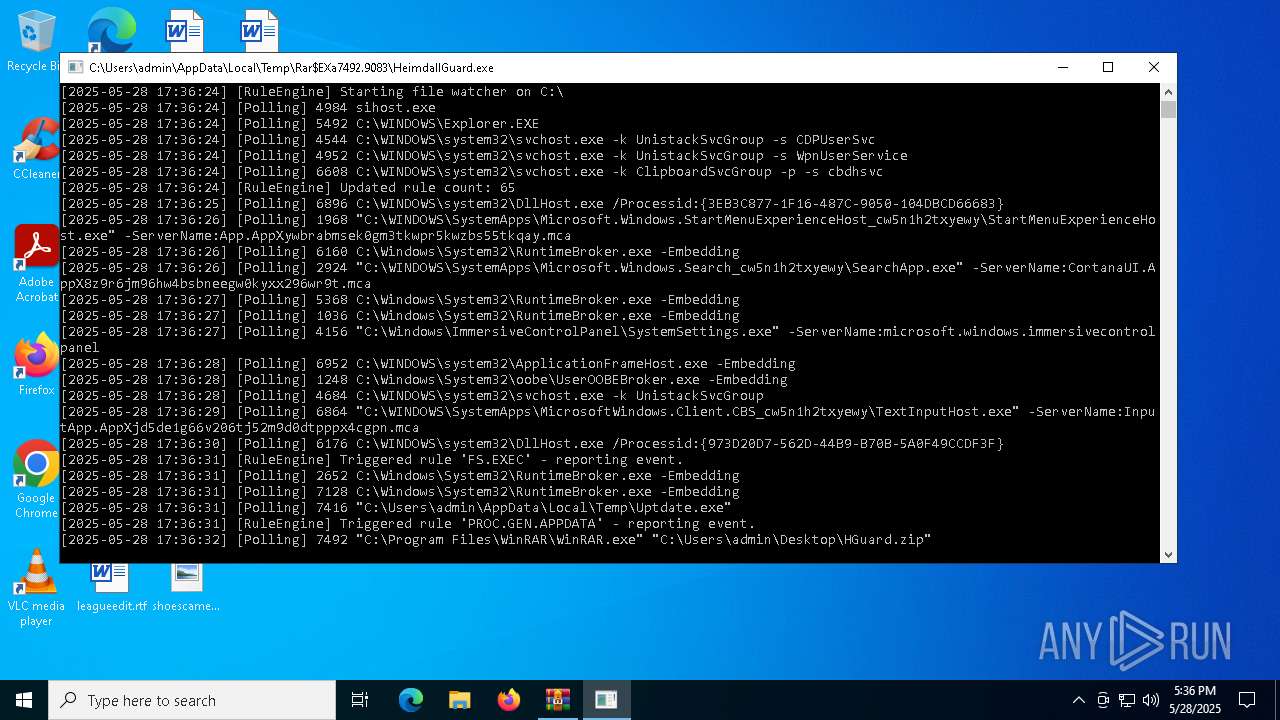This screenshot has height=720, width=1280.
Task: Click the SearchApp.exe polling line
Action: tap(608, 276)
